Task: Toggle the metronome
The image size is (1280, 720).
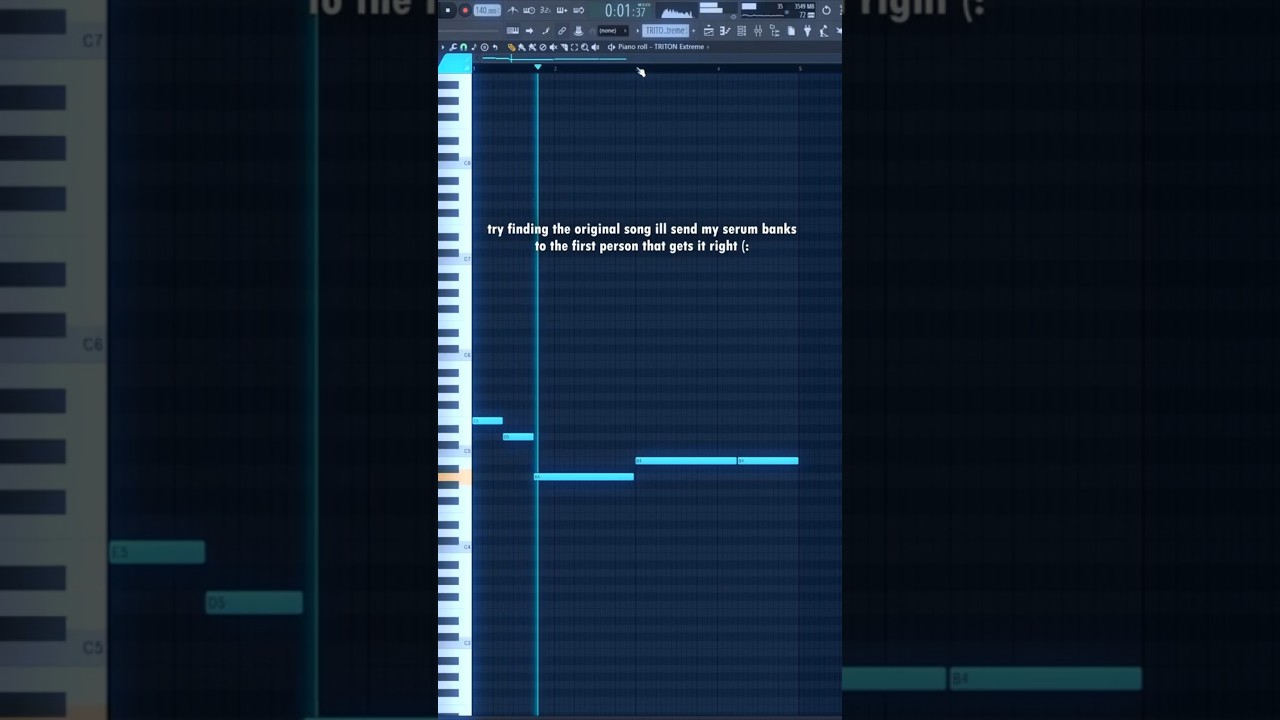Action: pyautogui.click(x=513, y=10)
